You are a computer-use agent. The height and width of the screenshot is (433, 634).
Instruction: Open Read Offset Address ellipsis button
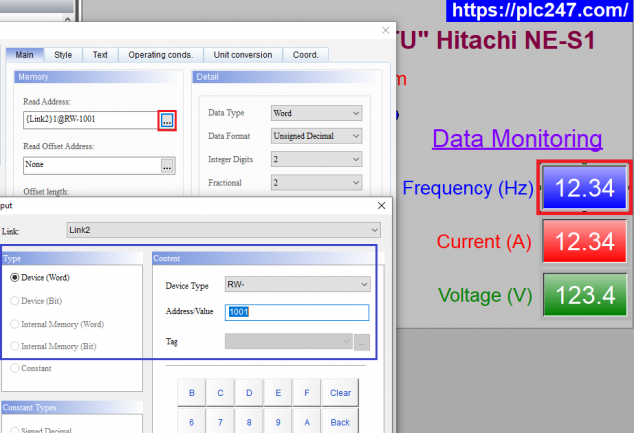(x=167, y=166)
